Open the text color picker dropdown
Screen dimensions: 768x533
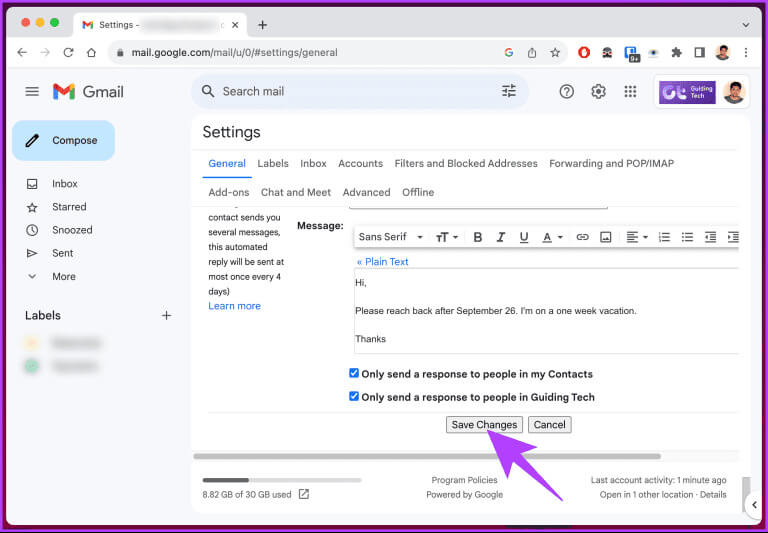pos(552,237)
